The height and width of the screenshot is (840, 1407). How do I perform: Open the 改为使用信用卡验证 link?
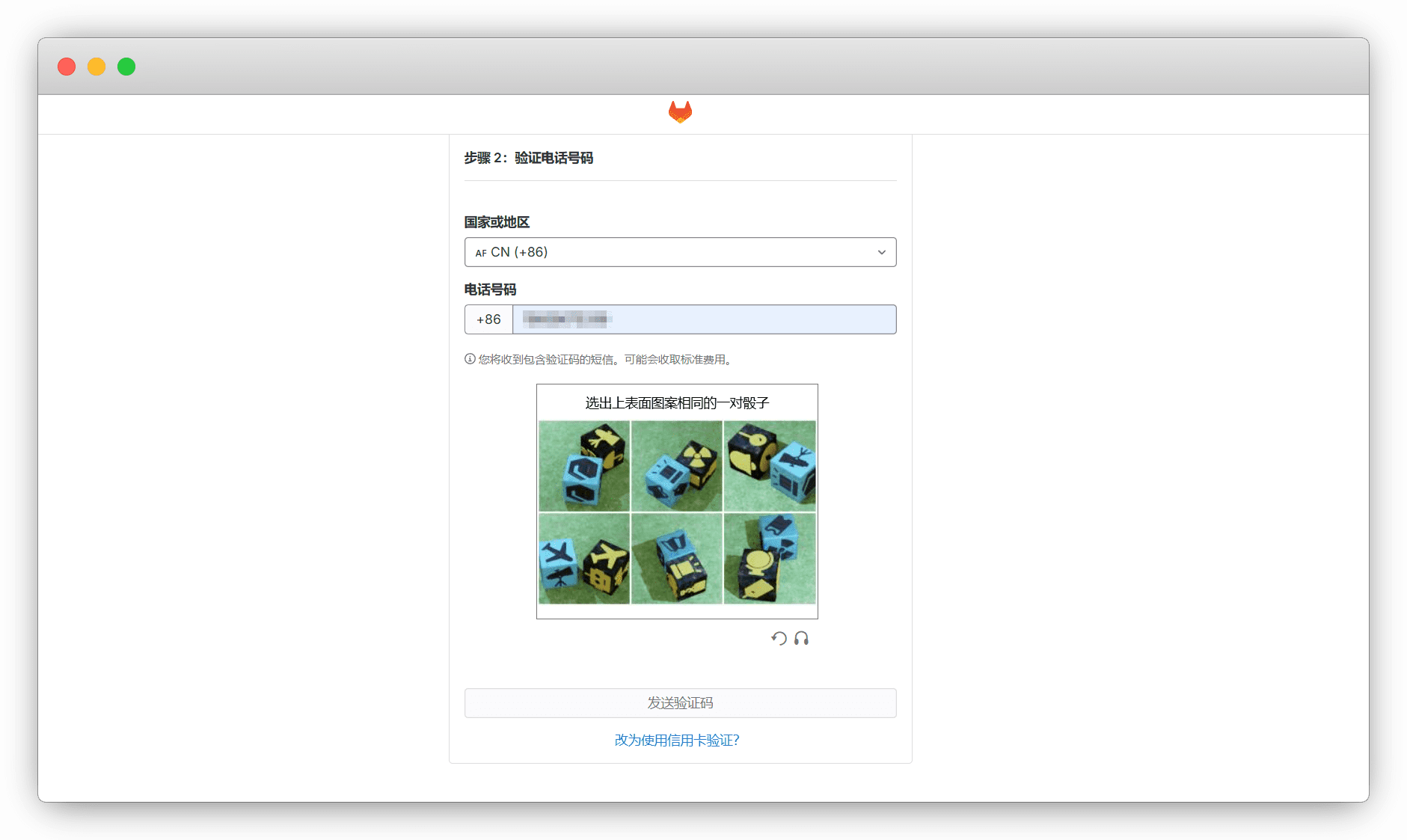coord(676,740)
